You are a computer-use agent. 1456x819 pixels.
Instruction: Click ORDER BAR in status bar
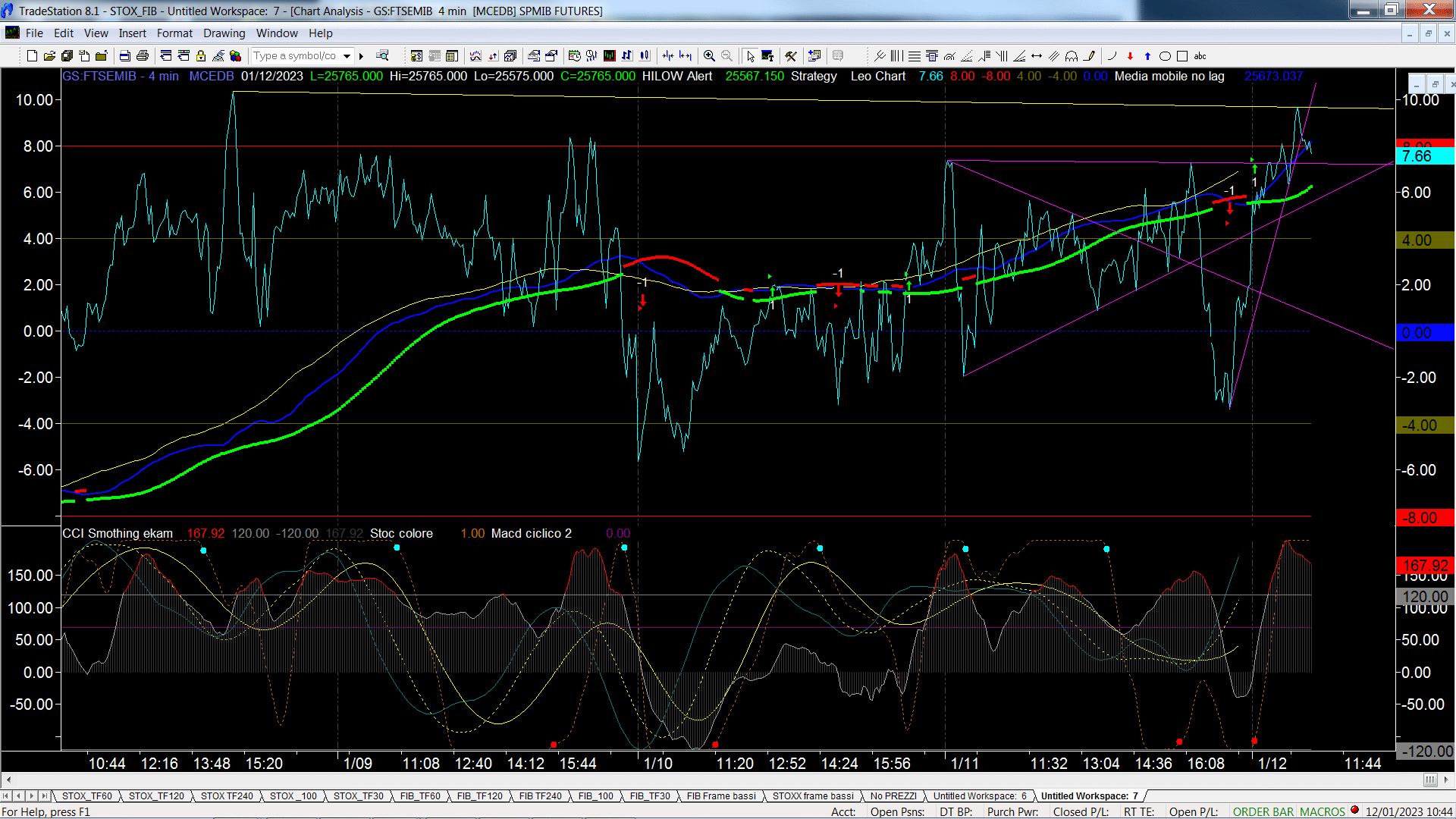[1263, 811]
